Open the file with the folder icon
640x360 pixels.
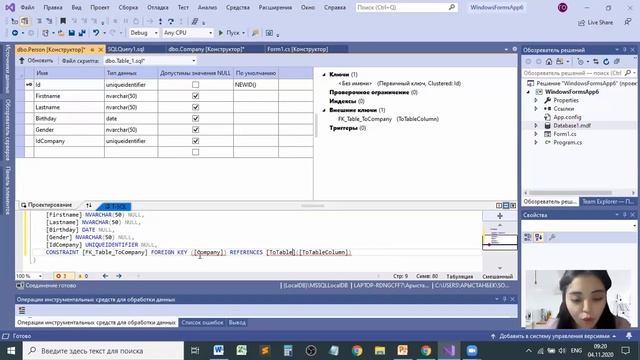[61, 33]
